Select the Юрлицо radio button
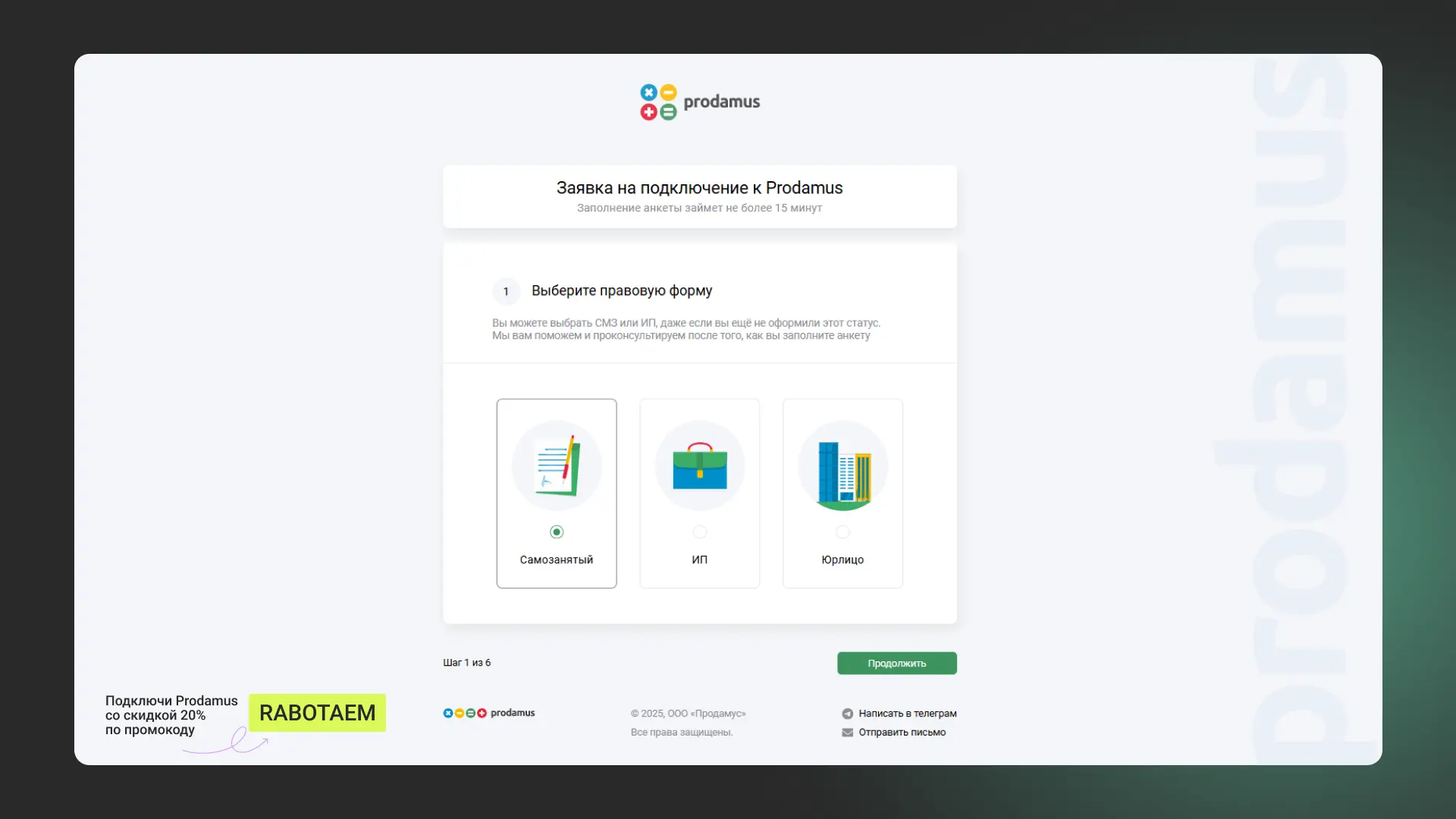 (x=843, y=532)
